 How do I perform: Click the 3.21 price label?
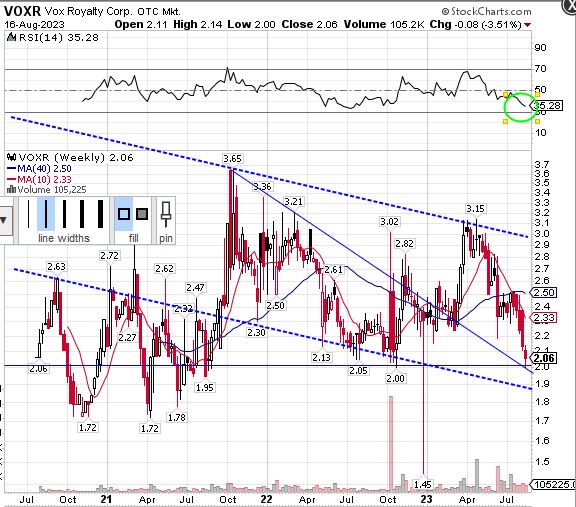click(x=294, y=202)
